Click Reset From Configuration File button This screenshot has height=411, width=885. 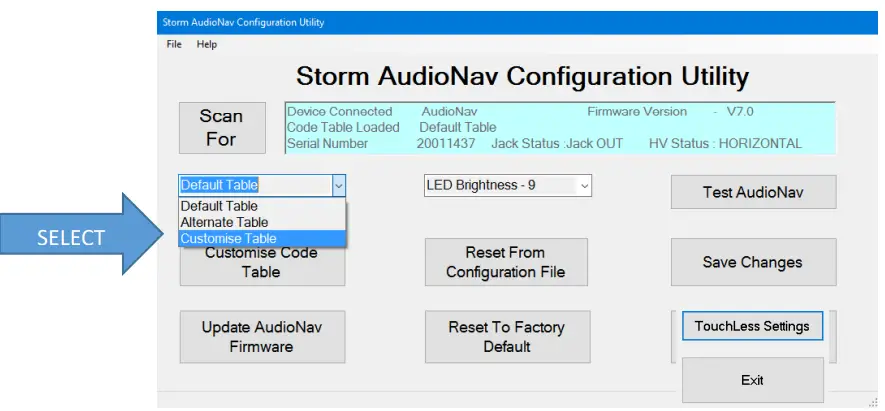[506, 262]
